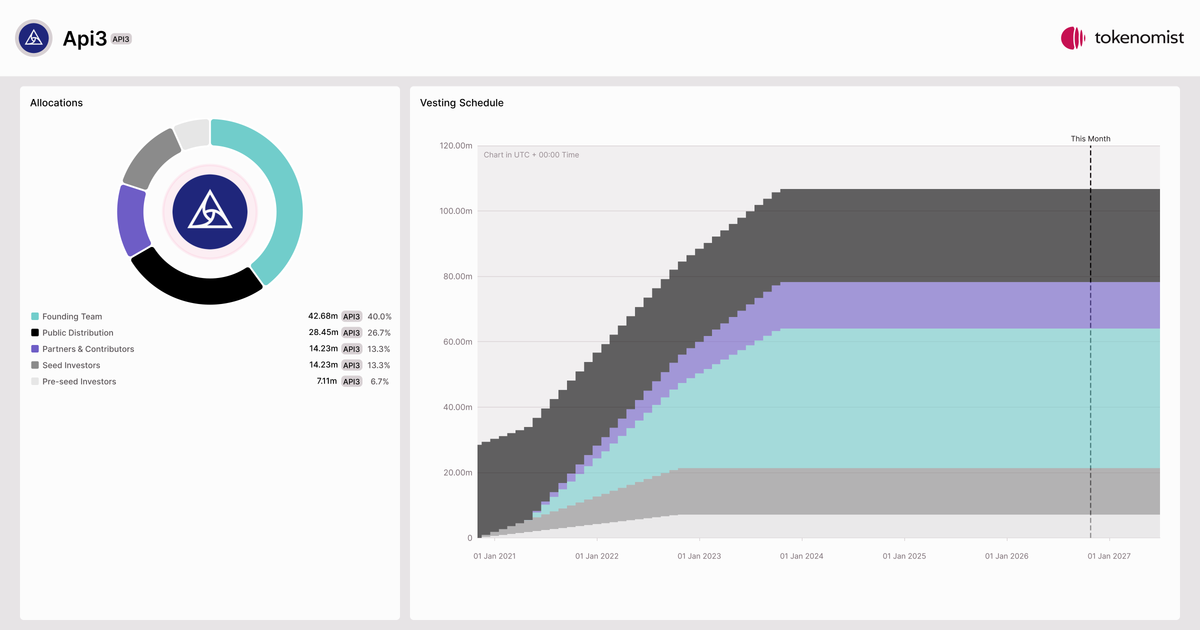Click the Public Distribution legend color swatch

(35, 333)
